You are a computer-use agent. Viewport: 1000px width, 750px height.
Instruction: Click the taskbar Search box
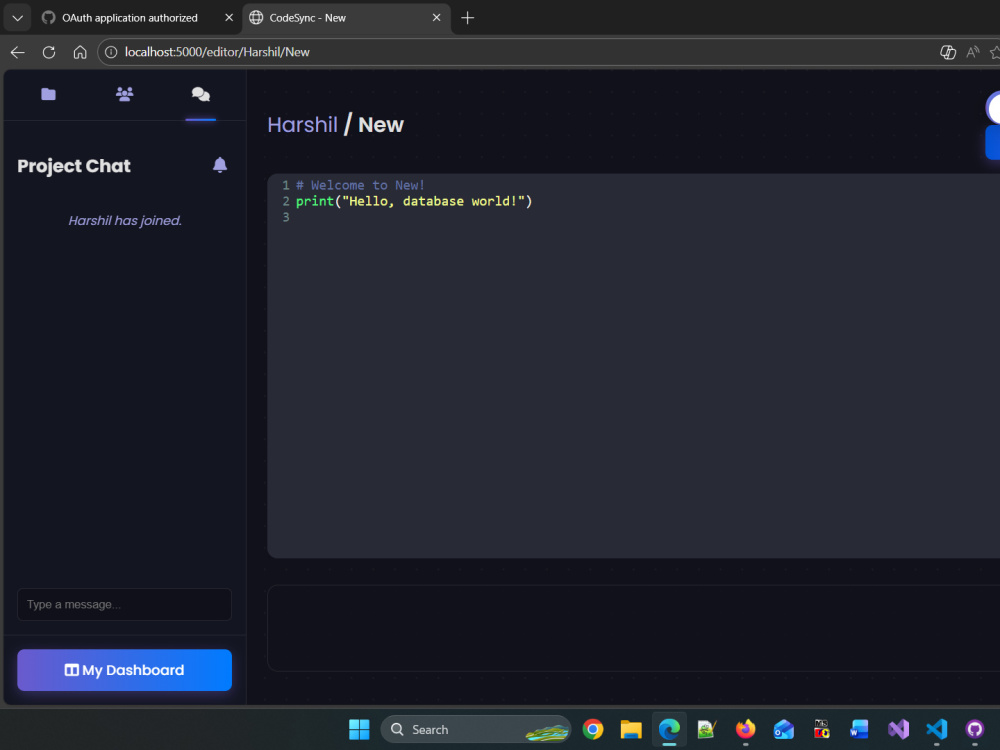[476, 729]
